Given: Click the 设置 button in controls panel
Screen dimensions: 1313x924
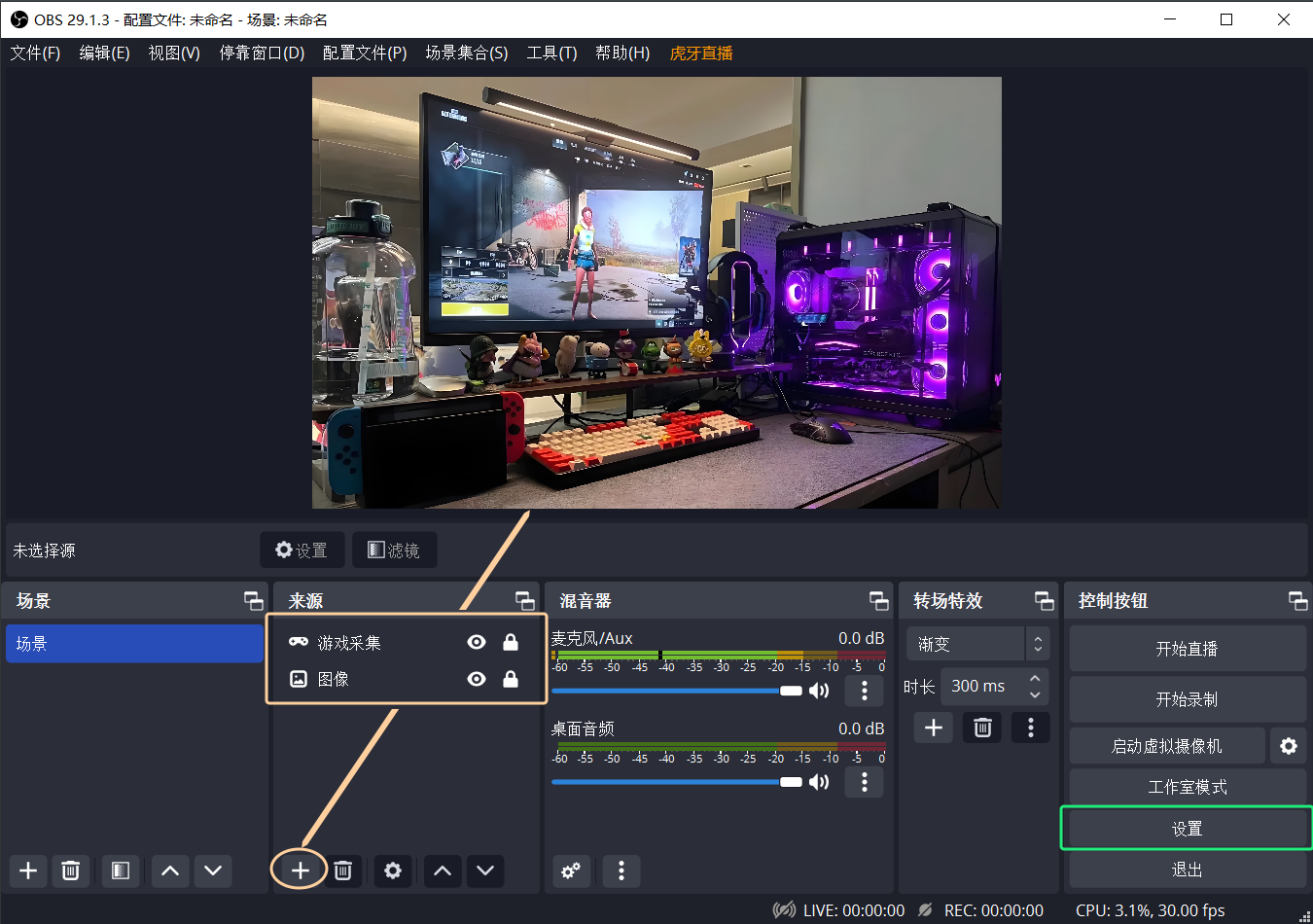Looking at the screenshot, I should [x=1186, y=829].
